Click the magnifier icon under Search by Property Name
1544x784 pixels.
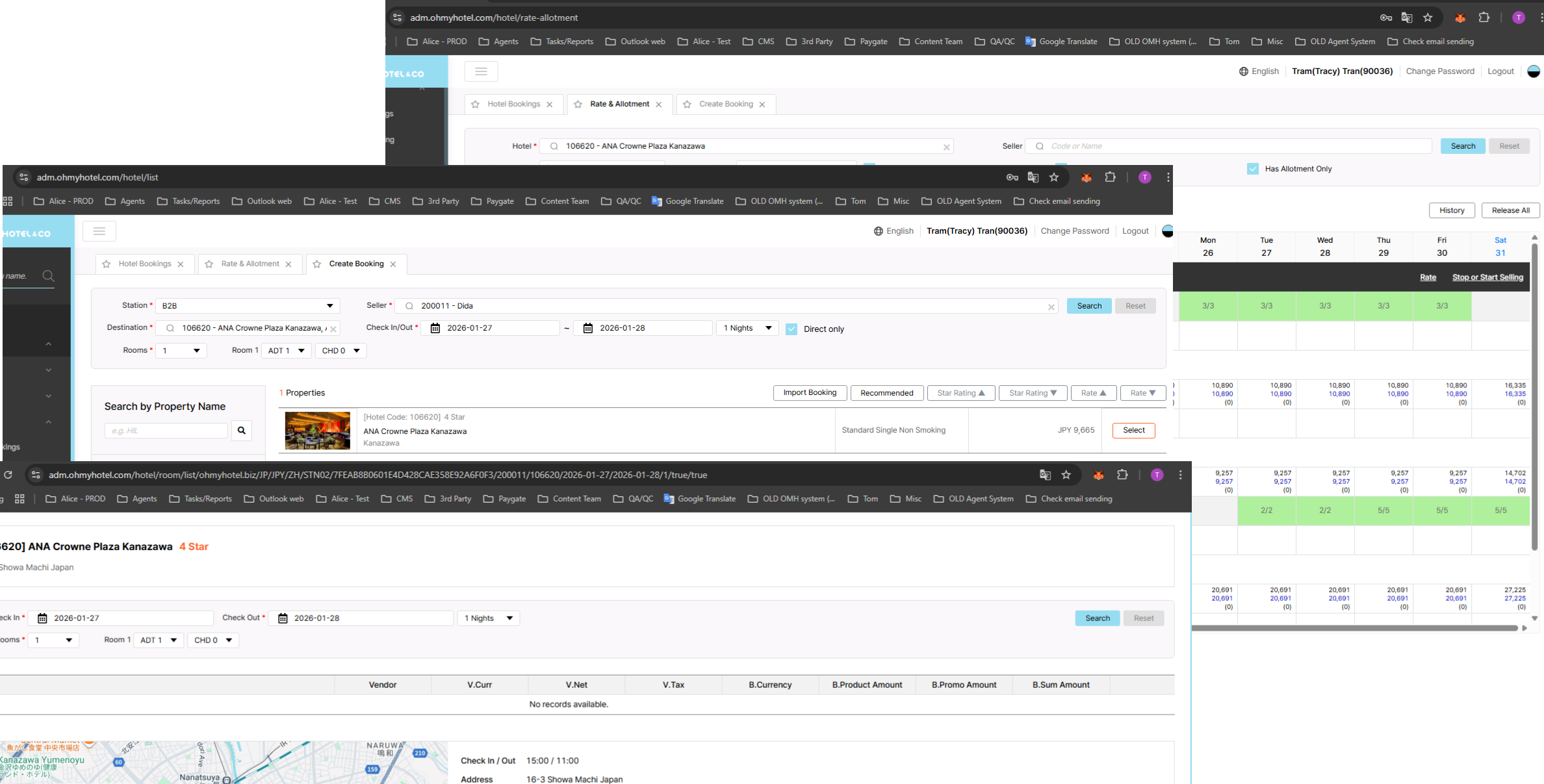tap(241, 430)
